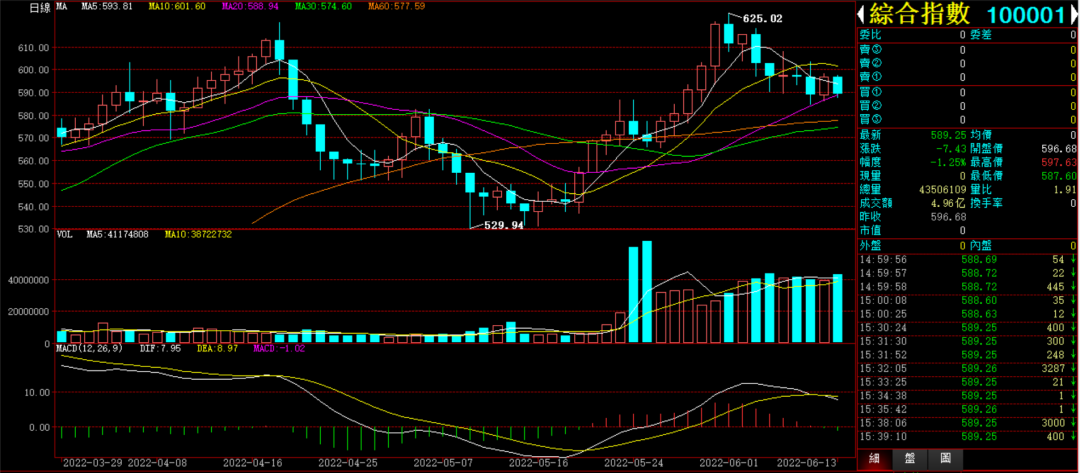Select the 15:00:08 tick row
Image resolution: width=1080 pixels, height=473 pixels.
coord(968,300)
